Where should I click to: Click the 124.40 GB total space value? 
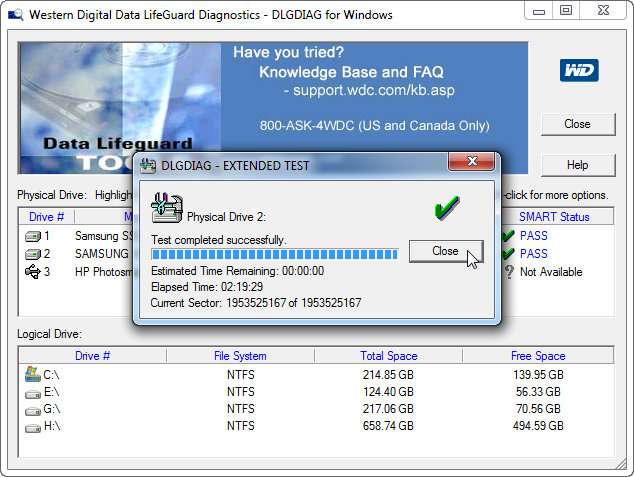388,392
